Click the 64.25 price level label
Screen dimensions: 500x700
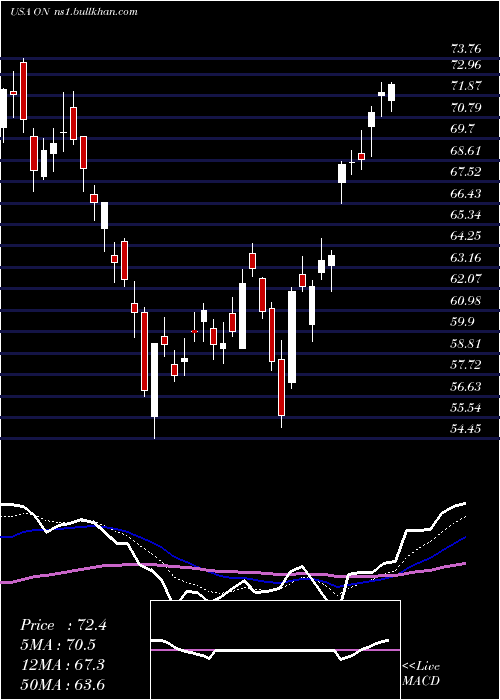click(x=467, y=236)
